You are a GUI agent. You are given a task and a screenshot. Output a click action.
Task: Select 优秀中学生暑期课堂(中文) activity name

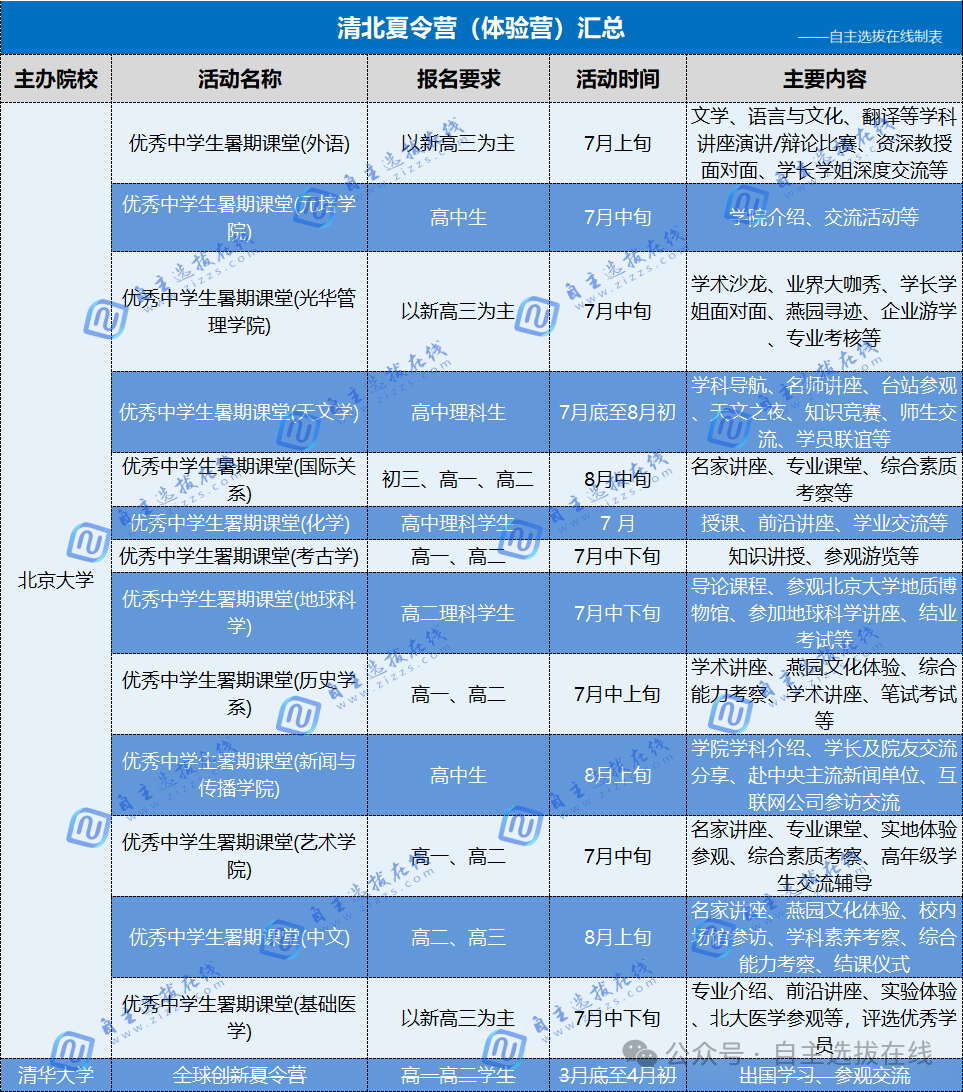pos(240,937)
